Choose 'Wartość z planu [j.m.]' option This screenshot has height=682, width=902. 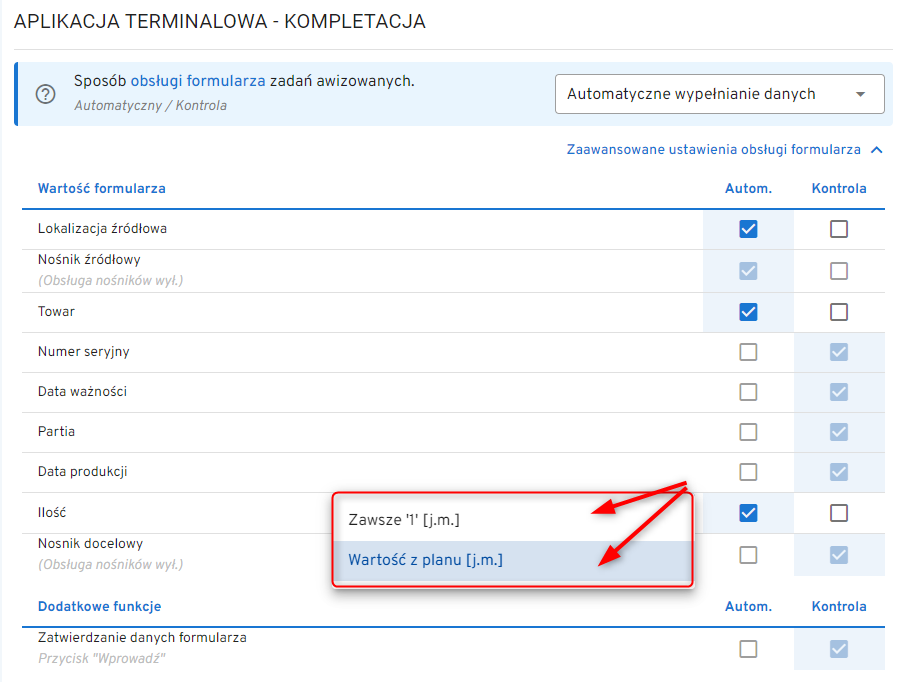(426, 560)
